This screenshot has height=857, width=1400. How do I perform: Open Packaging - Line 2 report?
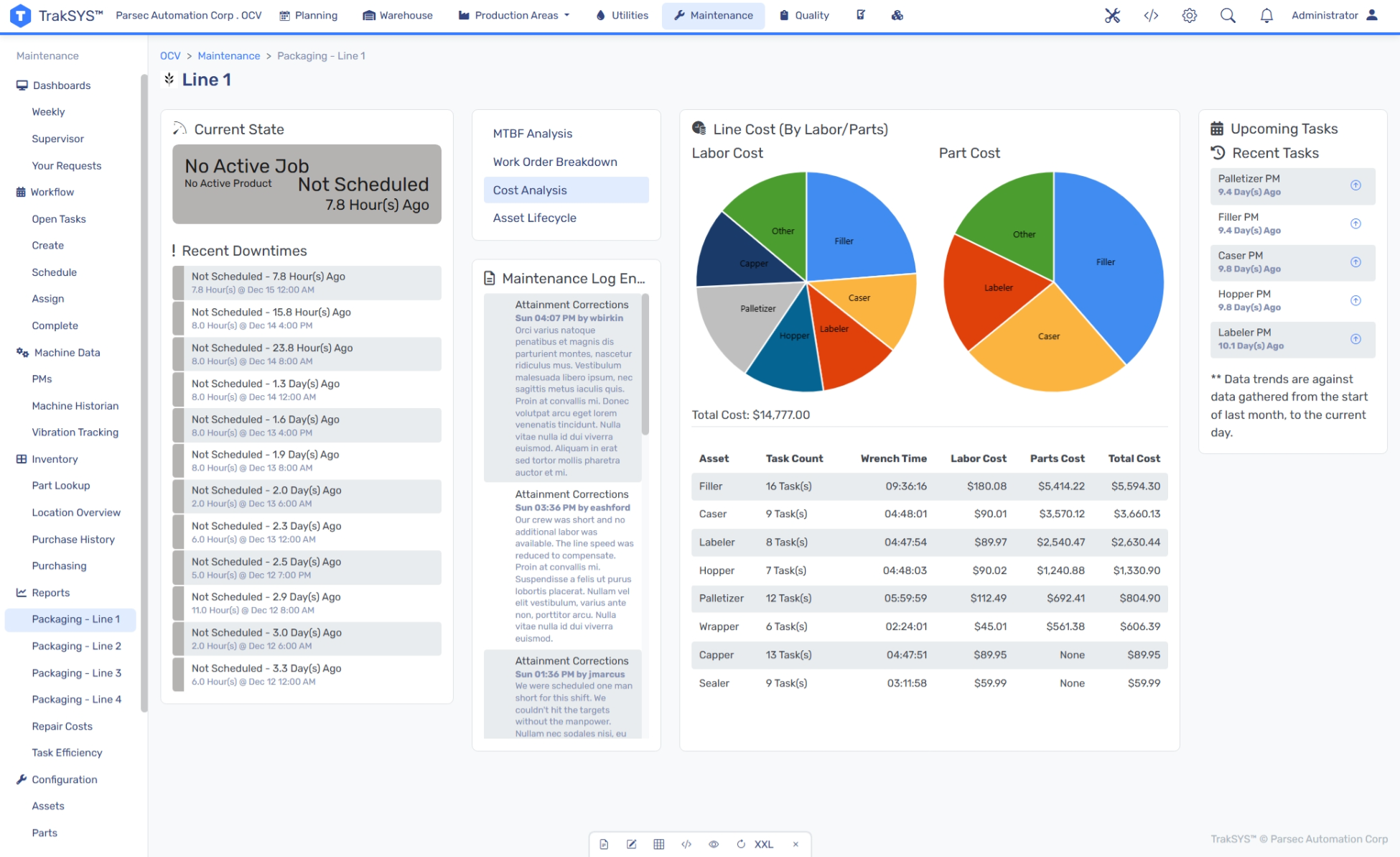[76, 646]
